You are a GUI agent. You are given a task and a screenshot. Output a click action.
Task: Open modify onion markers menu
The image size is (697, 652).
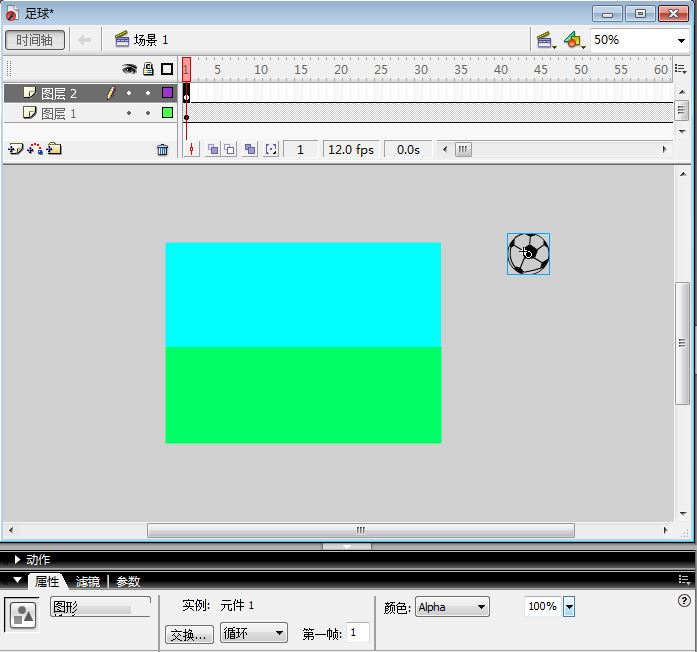click(271, 149)
